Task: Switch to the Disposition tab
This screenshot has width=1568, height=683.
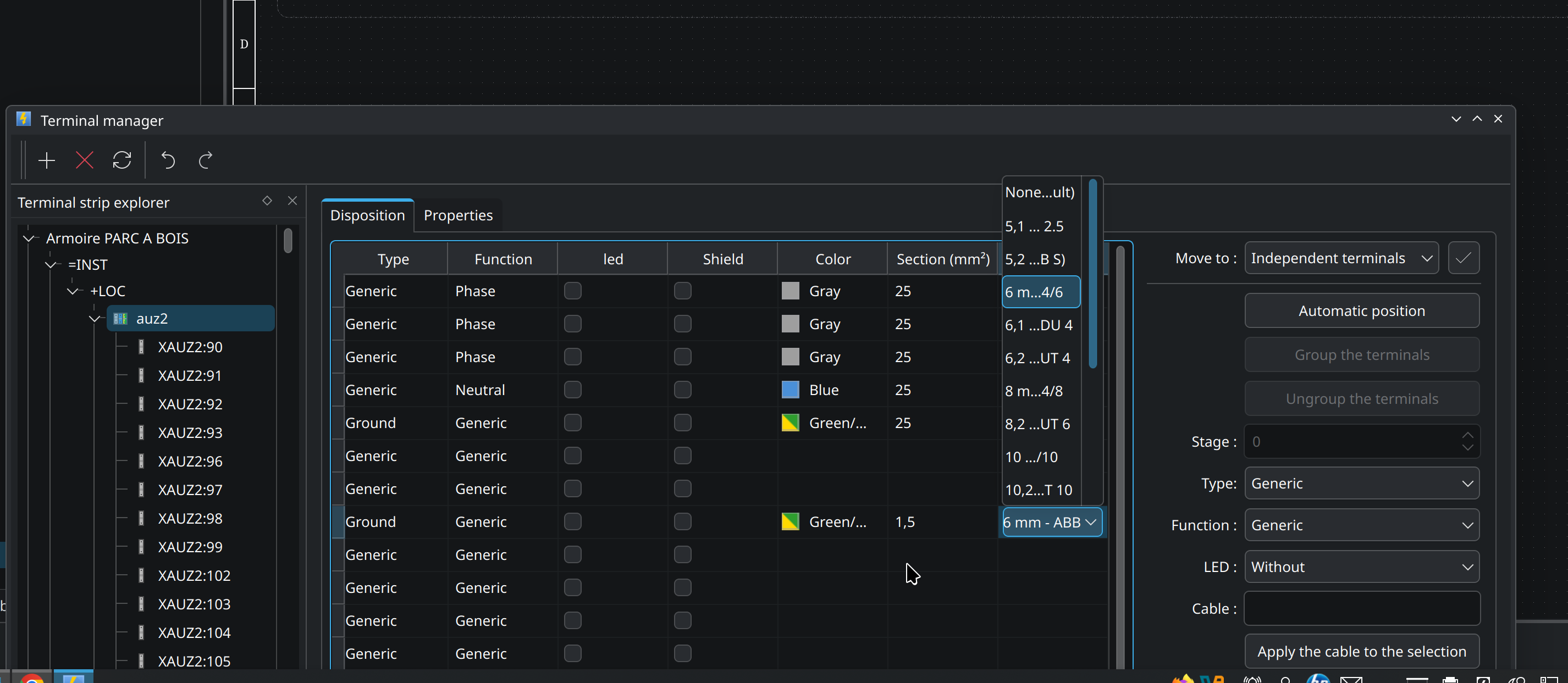Action: [367, 215]
